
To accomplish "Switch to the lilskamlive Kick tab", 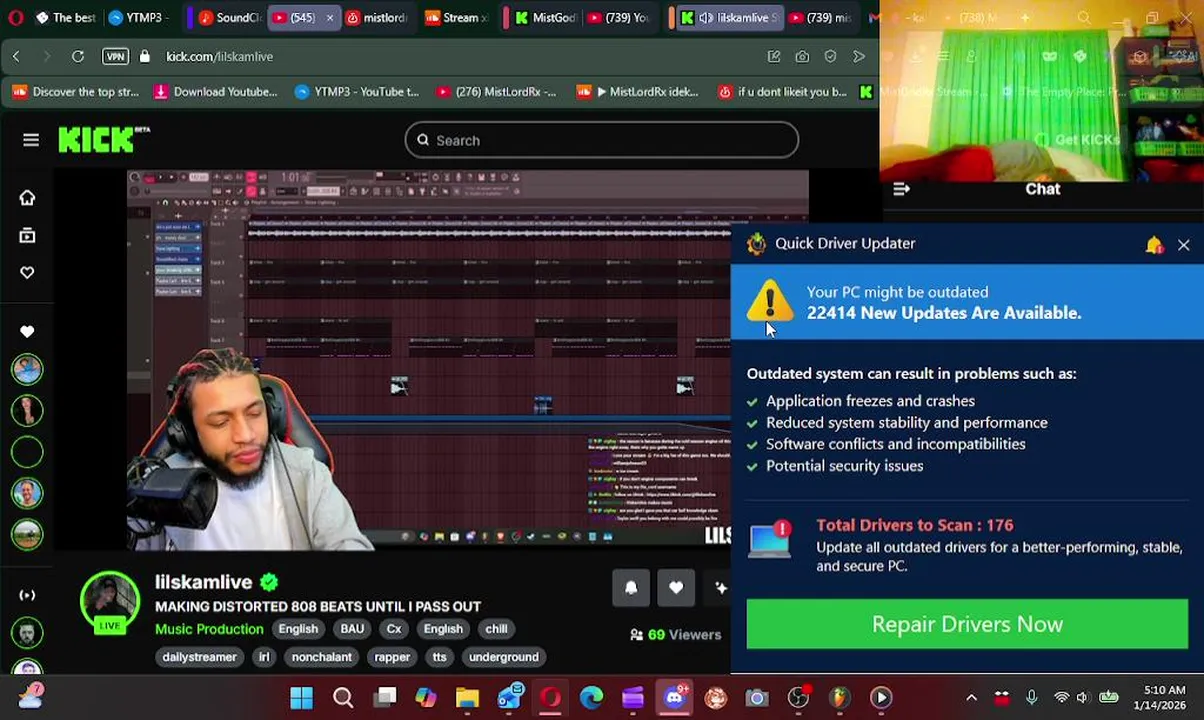I will (732, 17).
